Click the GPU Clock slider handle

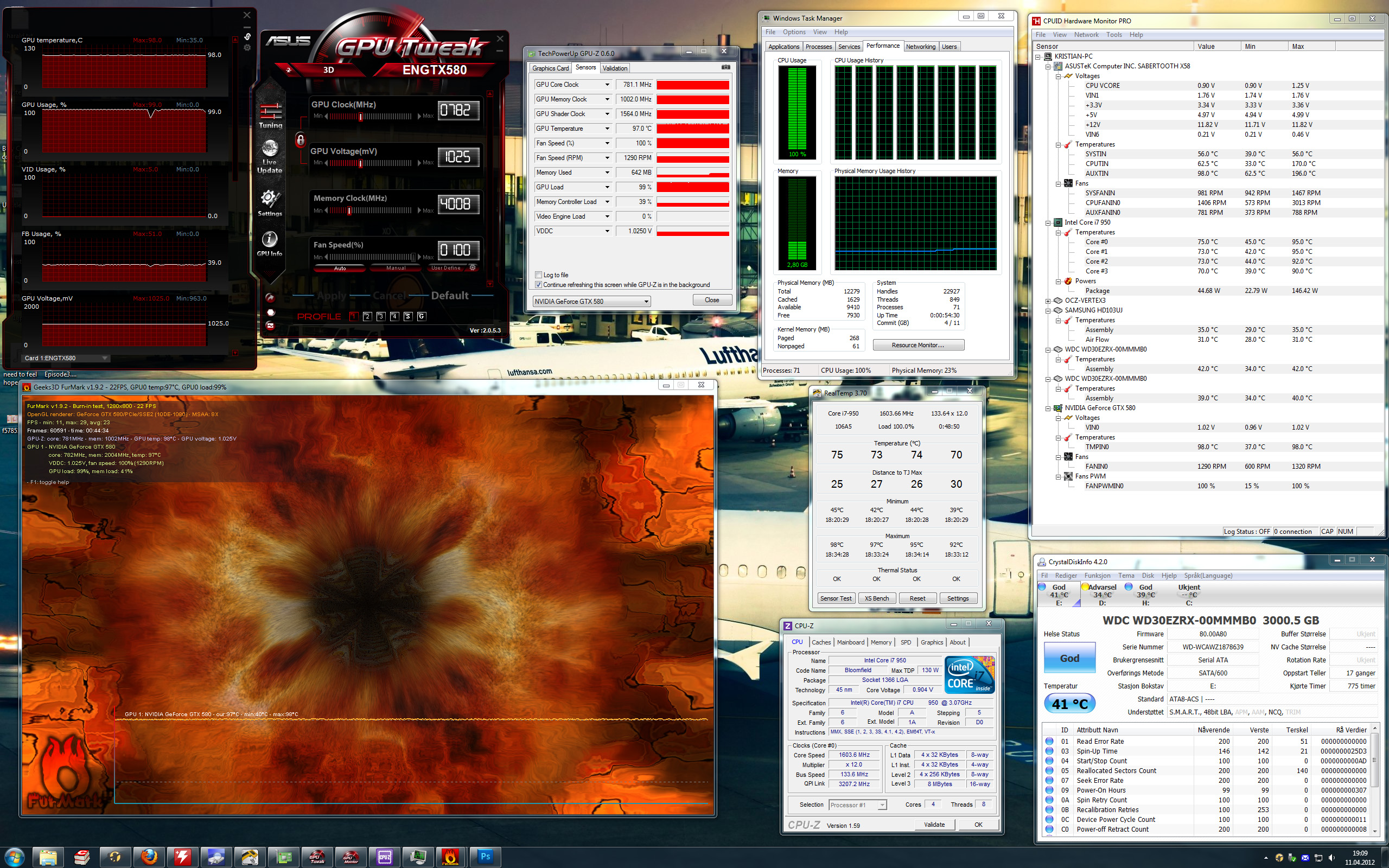tap(360, 117)
